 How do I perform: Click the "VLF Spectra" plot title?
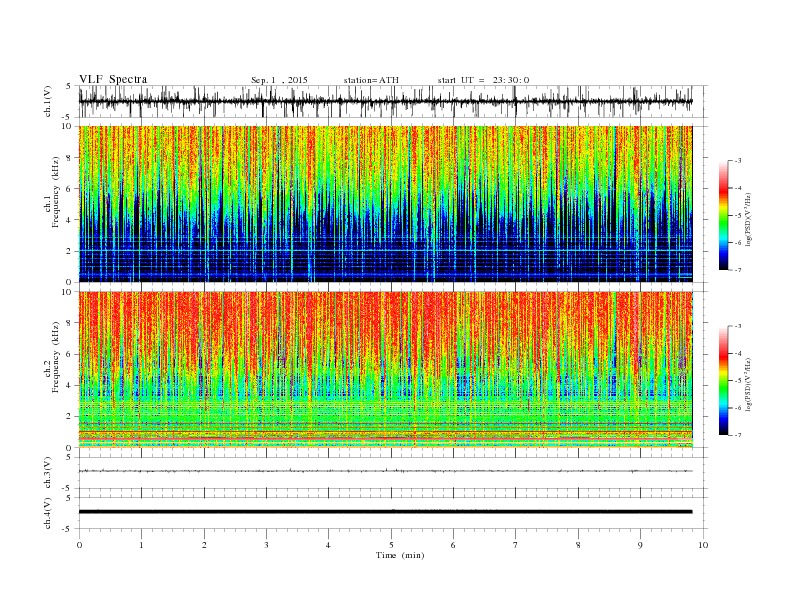pyautogui.click(x=113, y=79)
